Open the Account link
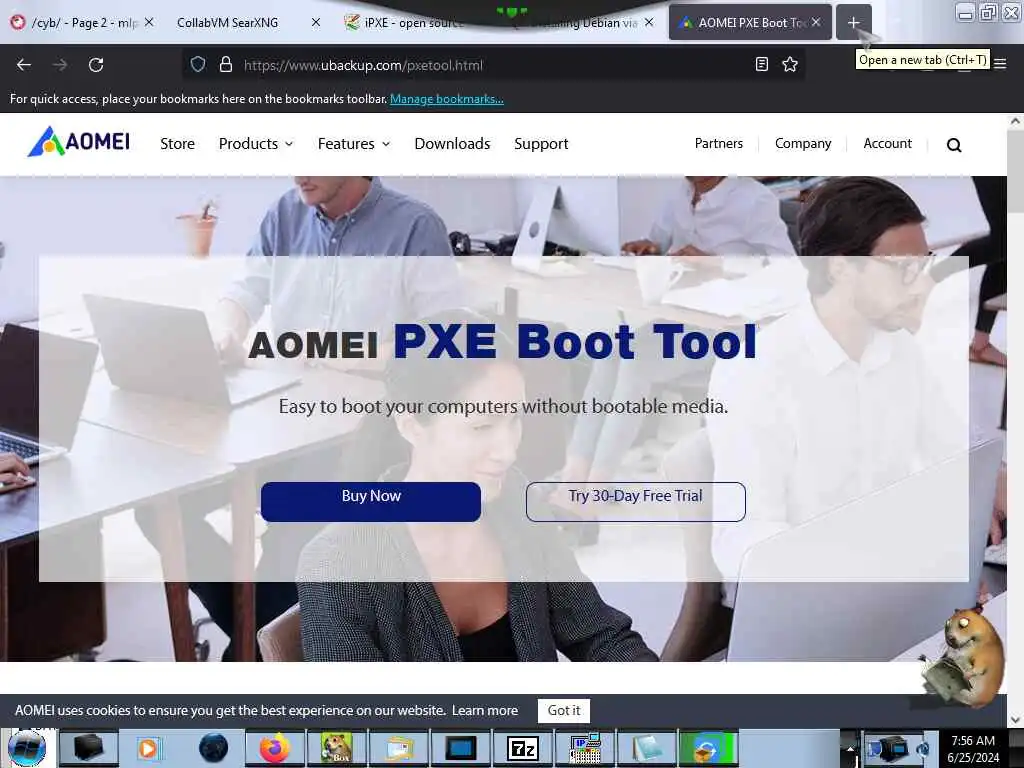 [888, 144]
